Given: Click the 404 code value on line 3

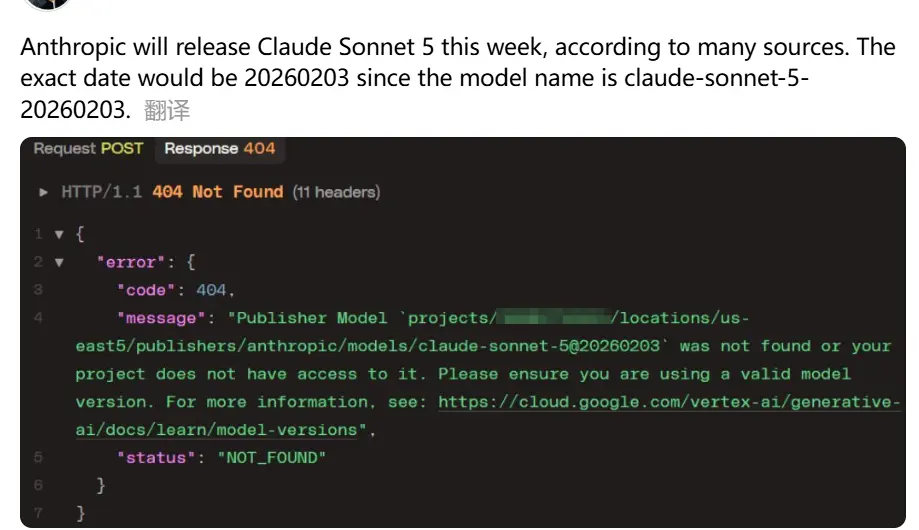Looking at the screenshot, I should (211, 290).
